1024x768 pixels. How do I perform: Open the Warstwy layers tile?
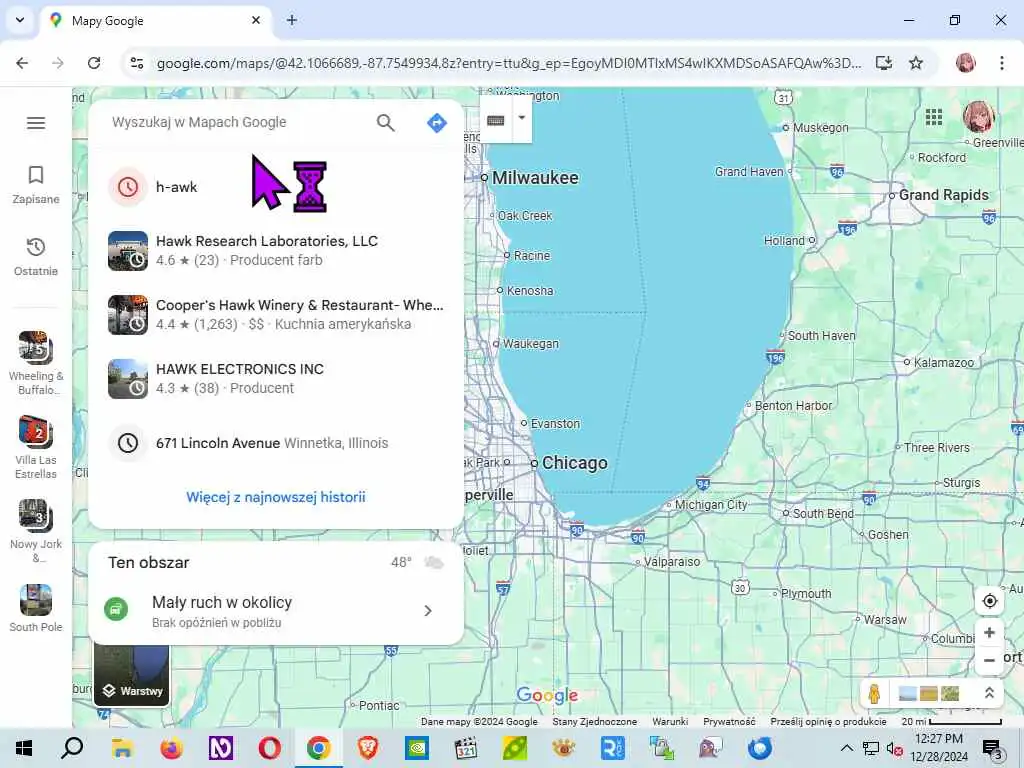point(132,675)
